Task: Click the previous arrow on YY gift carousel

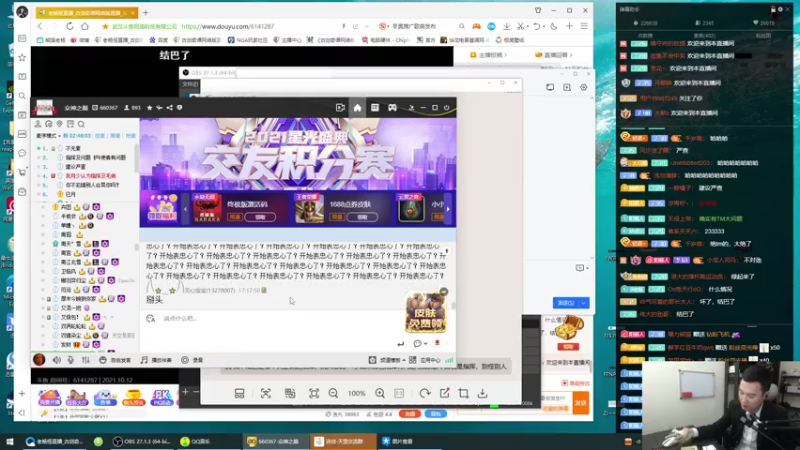Action: coord(185,209)
